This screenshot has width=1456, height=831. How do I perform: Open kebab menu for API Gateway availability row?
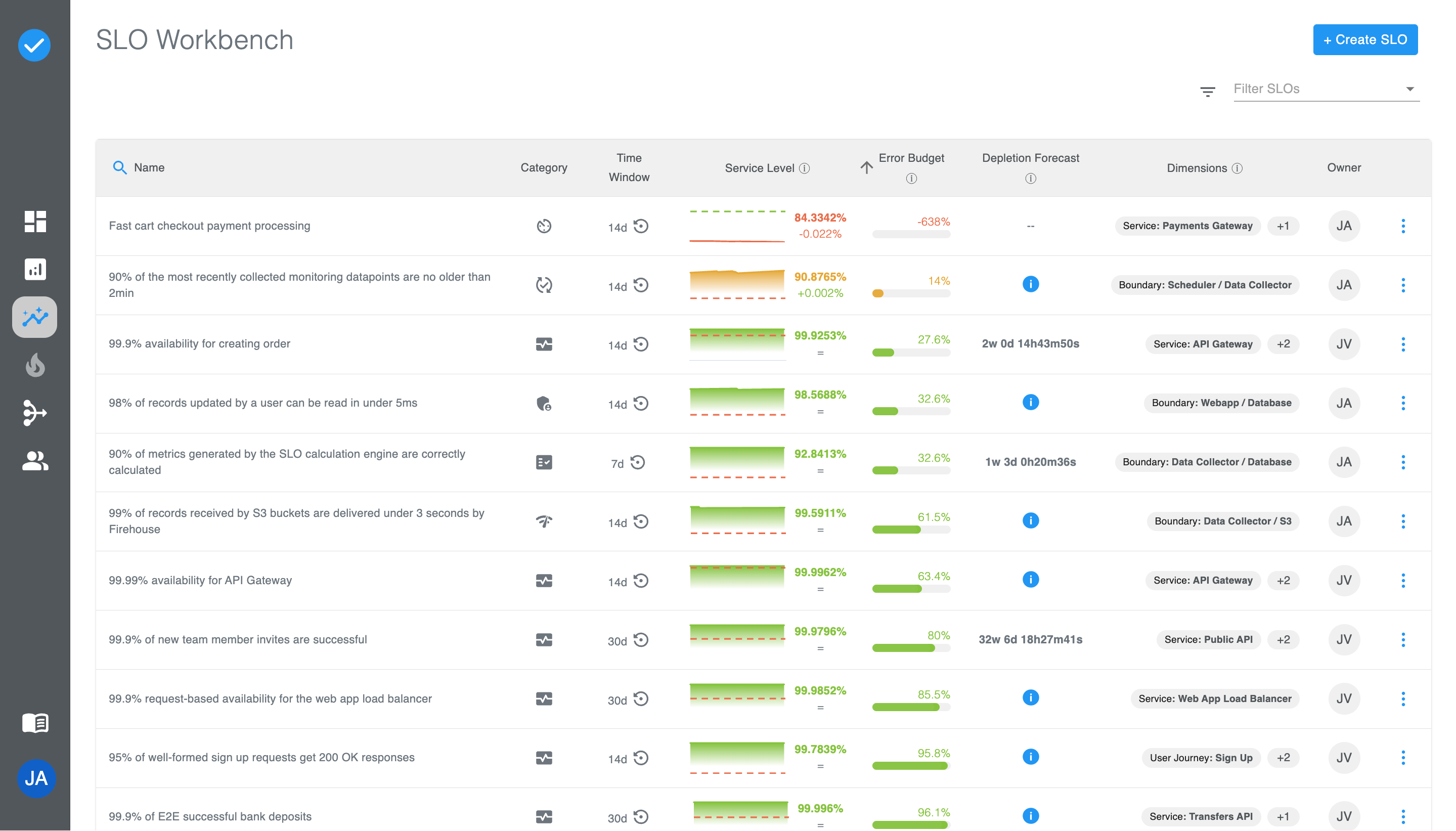coord(1402,581)
